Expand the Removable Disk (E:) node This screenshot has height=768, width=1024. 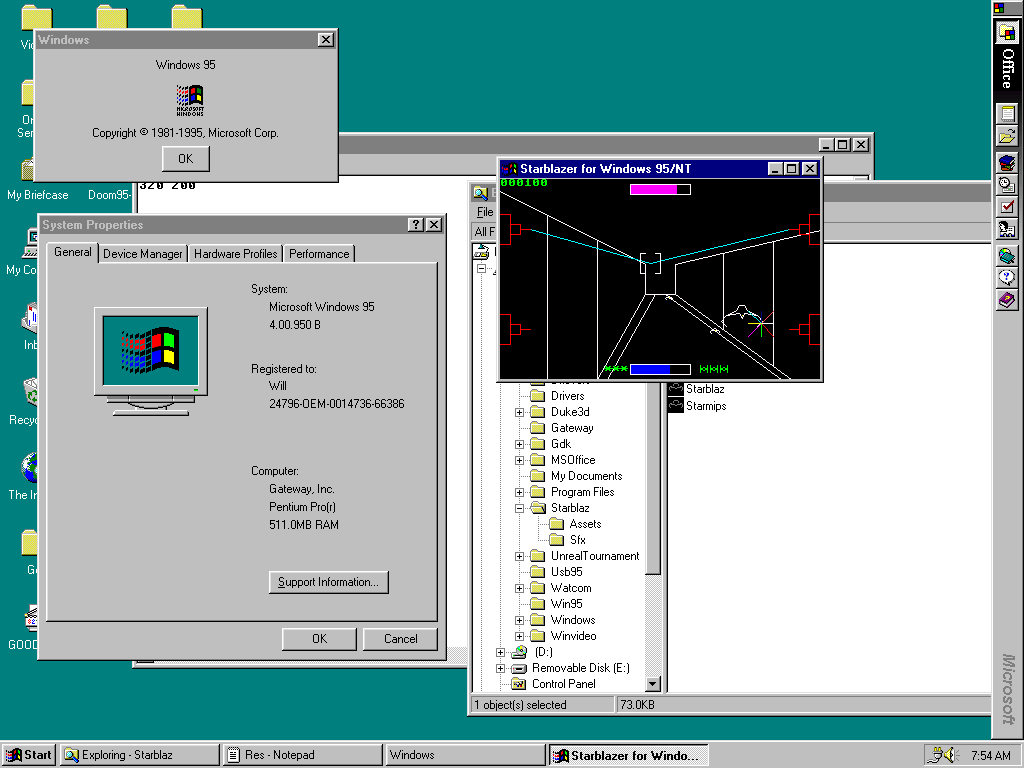(x=501, y=668)
